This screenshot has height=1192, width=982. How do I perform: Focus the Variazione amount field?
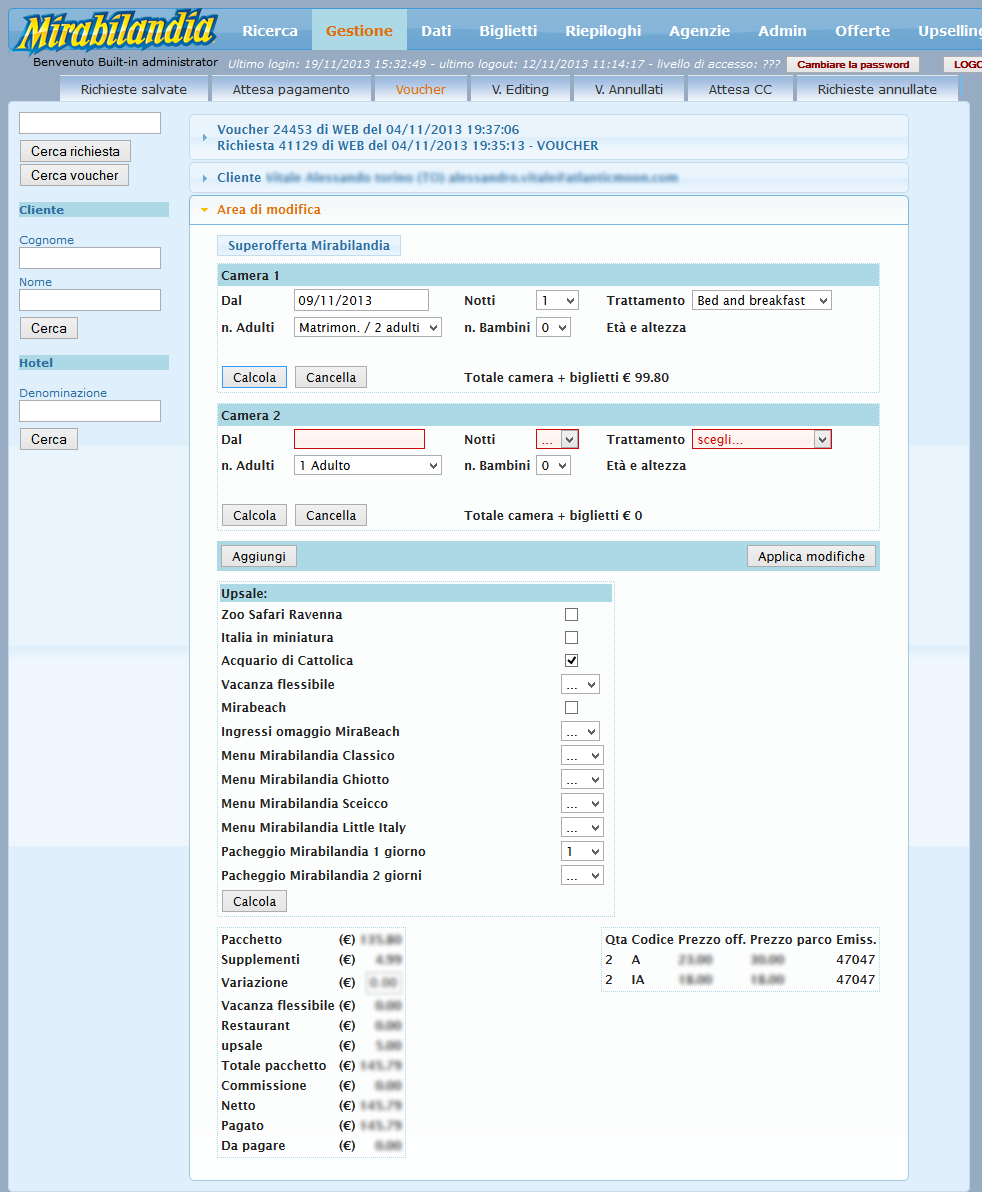[x=384, y=983]
